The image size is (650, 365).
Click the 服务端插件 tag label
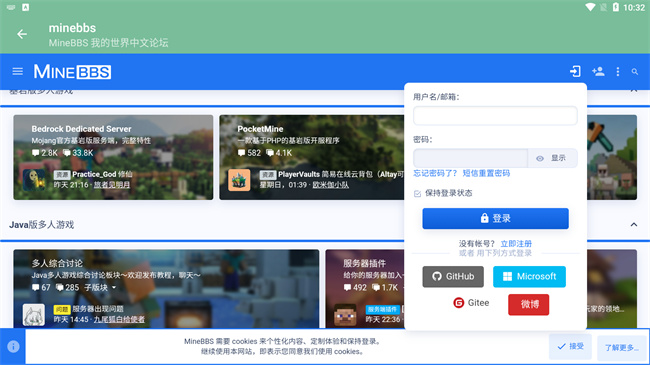click(382, 309)
